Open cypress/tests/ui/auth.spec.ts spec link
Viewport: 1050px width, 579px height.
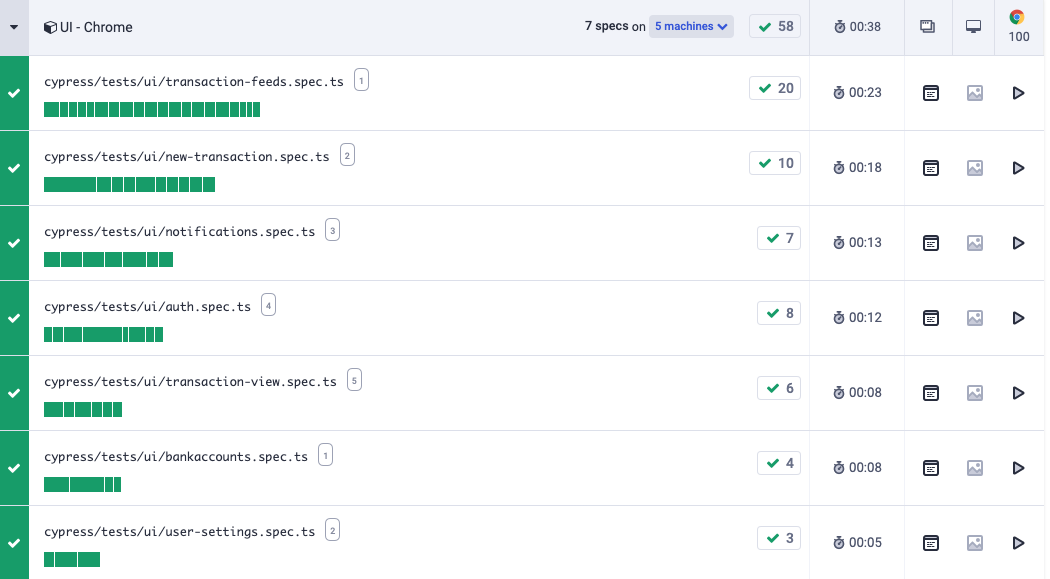coord(147,307)
